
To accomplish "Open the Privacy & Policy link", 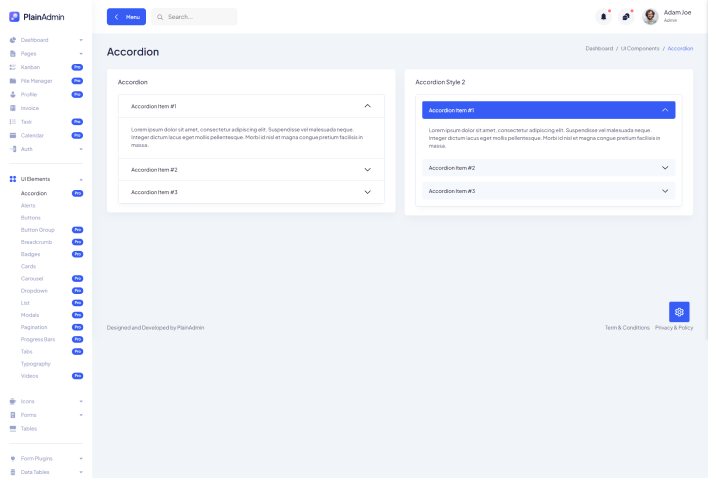I will tap(674, 327).
